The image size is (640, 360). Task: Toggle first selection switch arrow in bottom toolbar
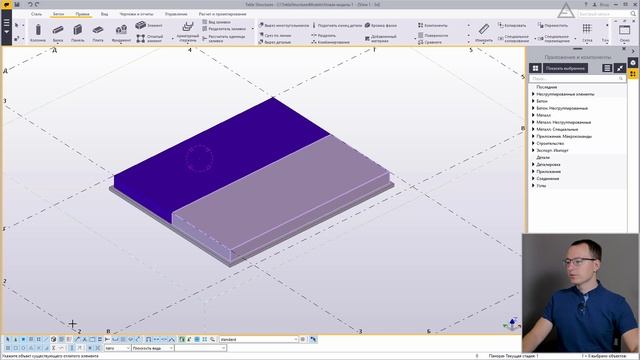tap(7, 340)
